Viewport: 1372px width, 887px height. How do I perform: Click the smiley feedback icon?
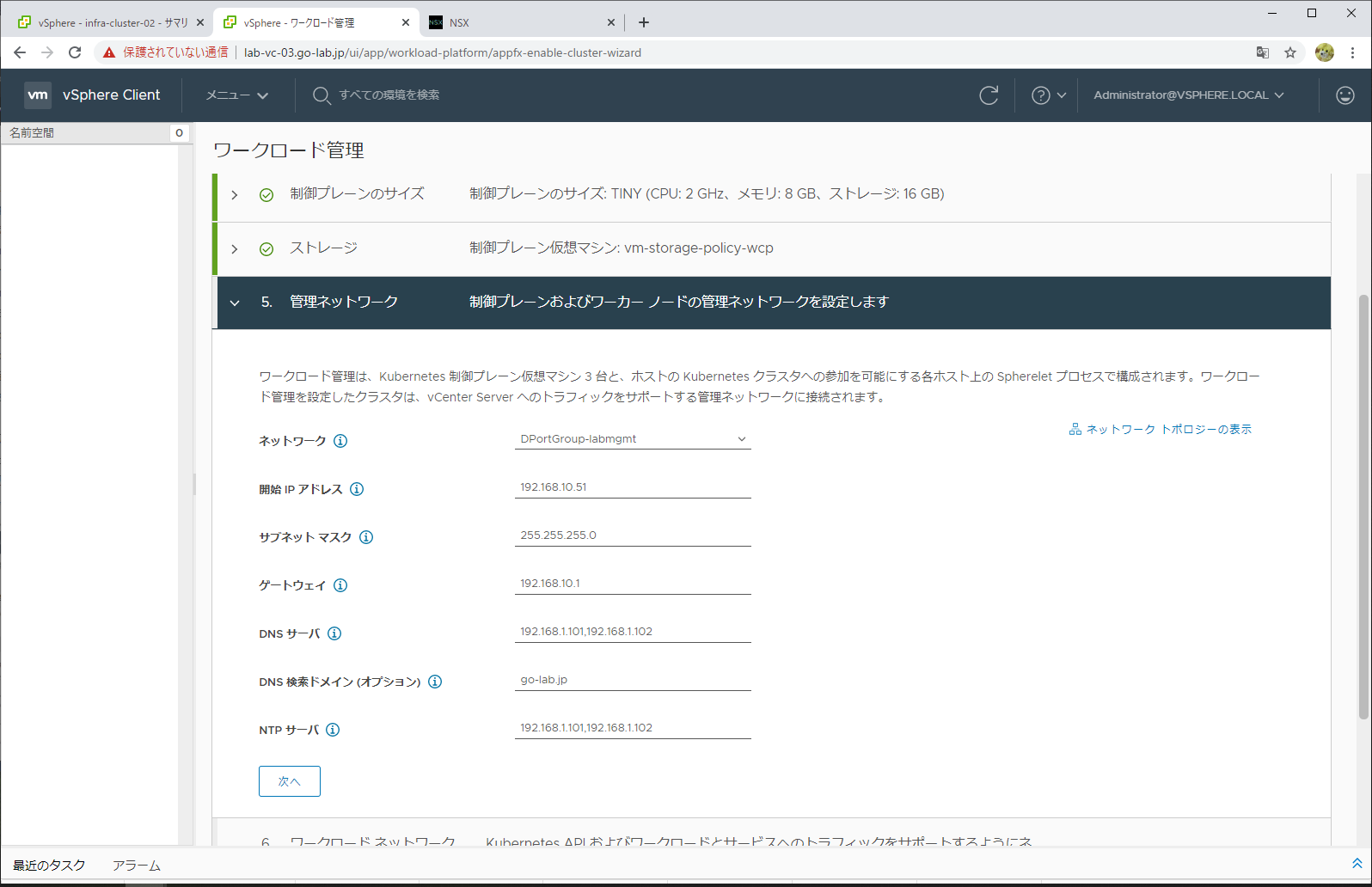tap(1345, 95)
